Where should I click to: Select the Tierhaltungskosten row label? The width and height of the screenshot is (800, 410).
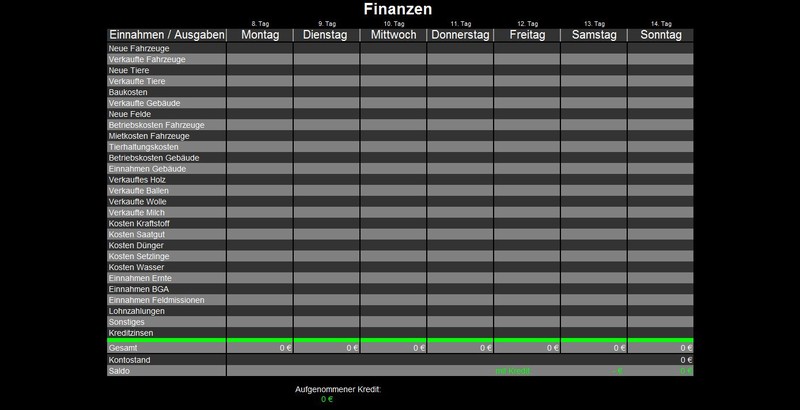click(143, 147)
